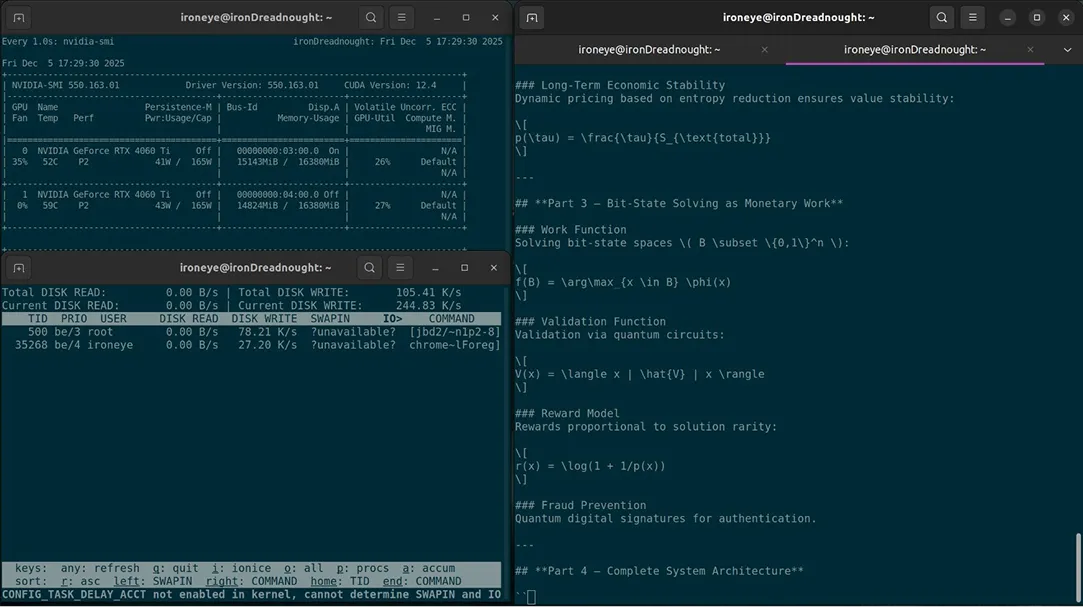The height and width of the screenshot is (607, 1083).
Task: Focus the cursor prompt at bottom of right terminal
Action: [532, 597]
